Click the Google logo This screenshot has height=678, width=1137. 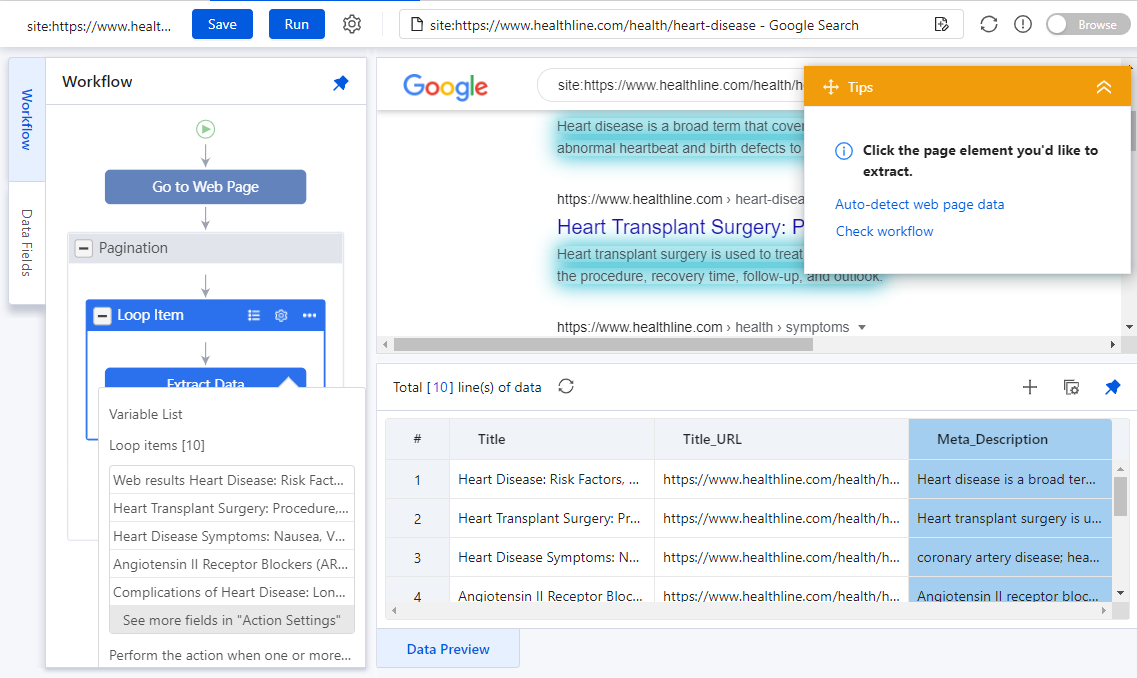pos(445,86)
